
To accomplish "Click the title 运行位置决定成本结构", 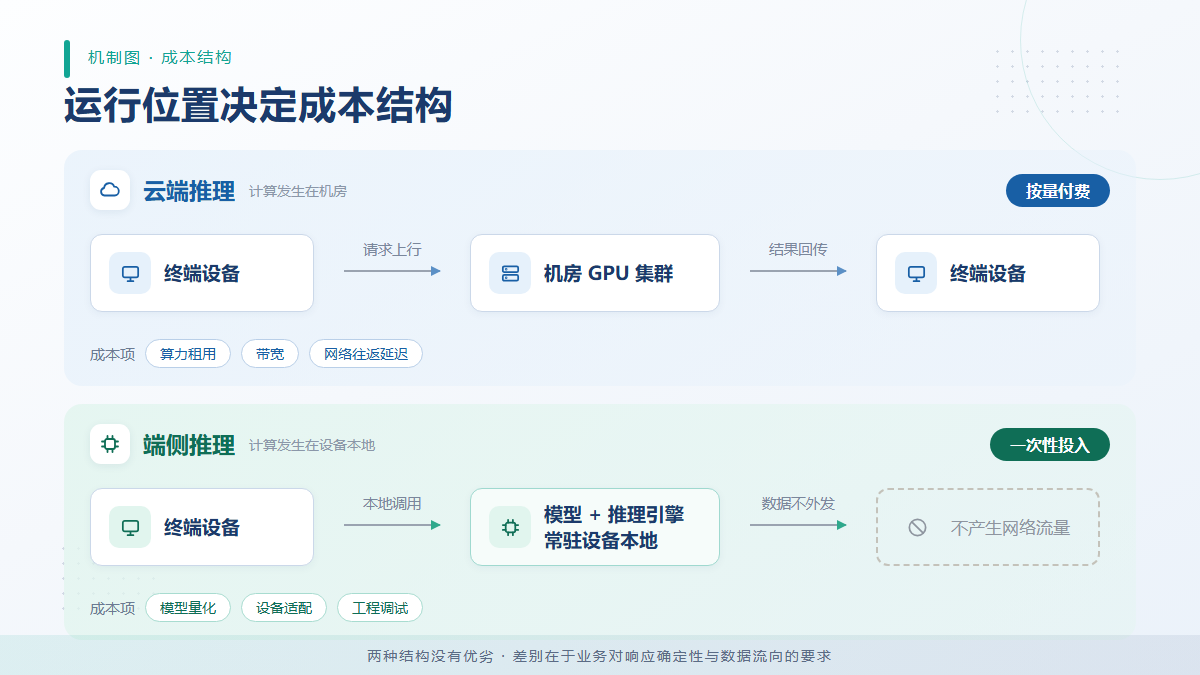I will [258, 106].
